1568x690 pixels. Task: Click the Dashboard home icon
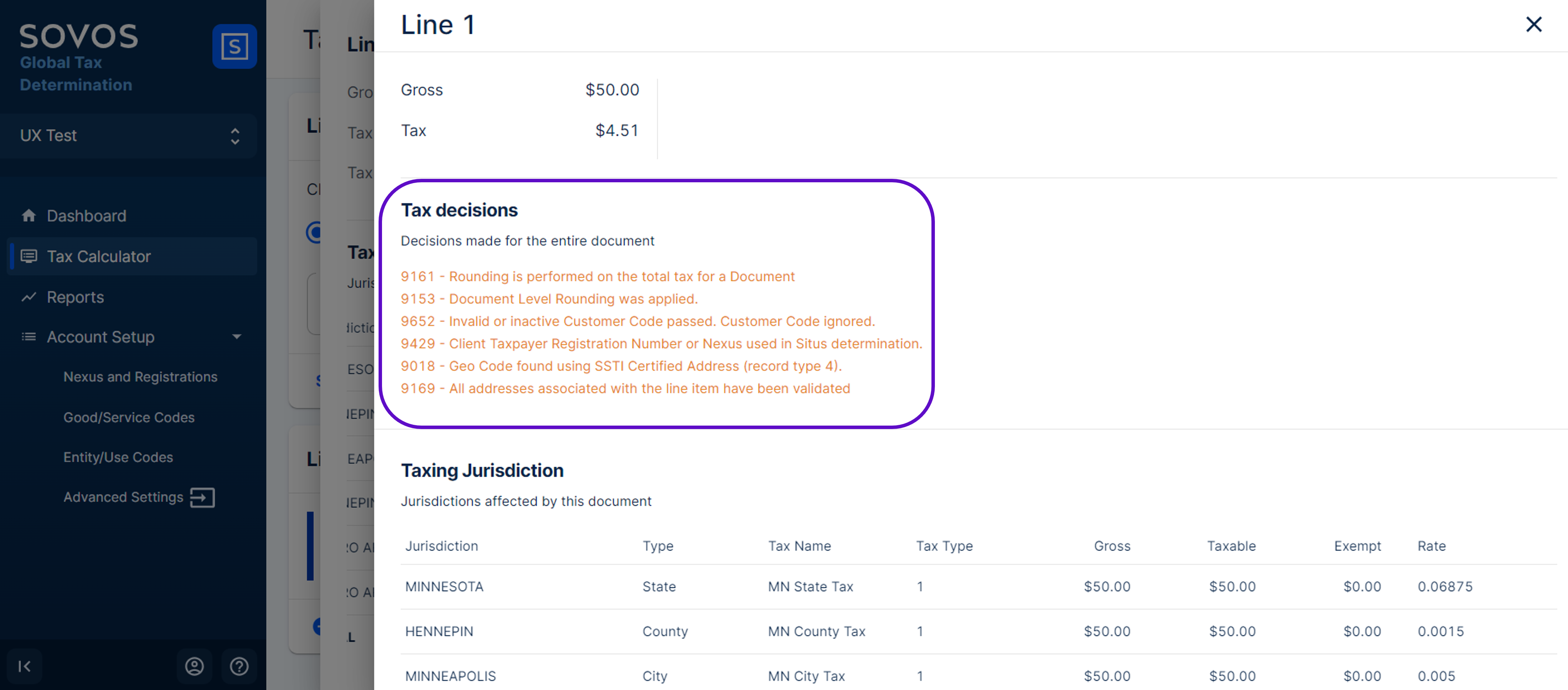(29, 215)
